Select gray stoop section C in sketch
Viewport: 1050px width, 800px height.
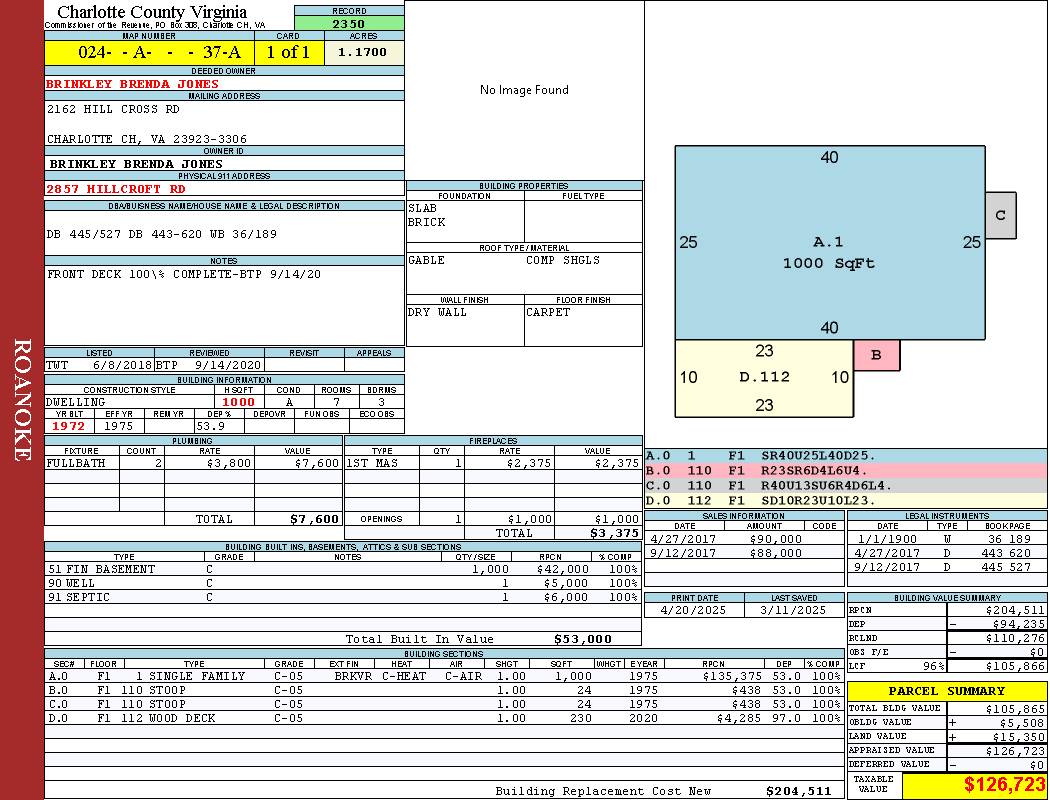point(1000,215)
